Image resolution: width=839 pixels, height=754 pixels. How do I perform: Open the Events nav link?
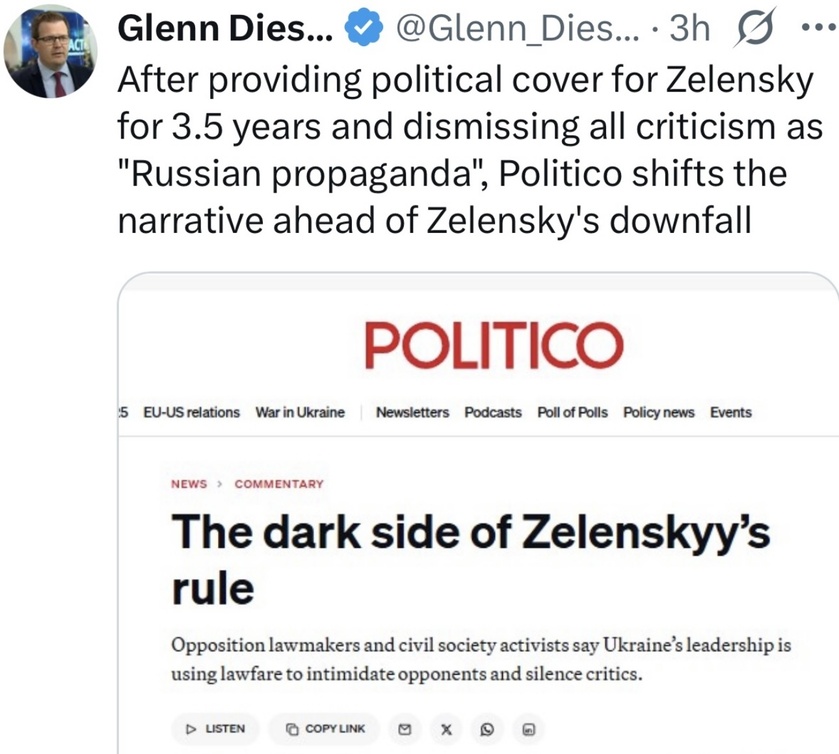coord(730,412)
